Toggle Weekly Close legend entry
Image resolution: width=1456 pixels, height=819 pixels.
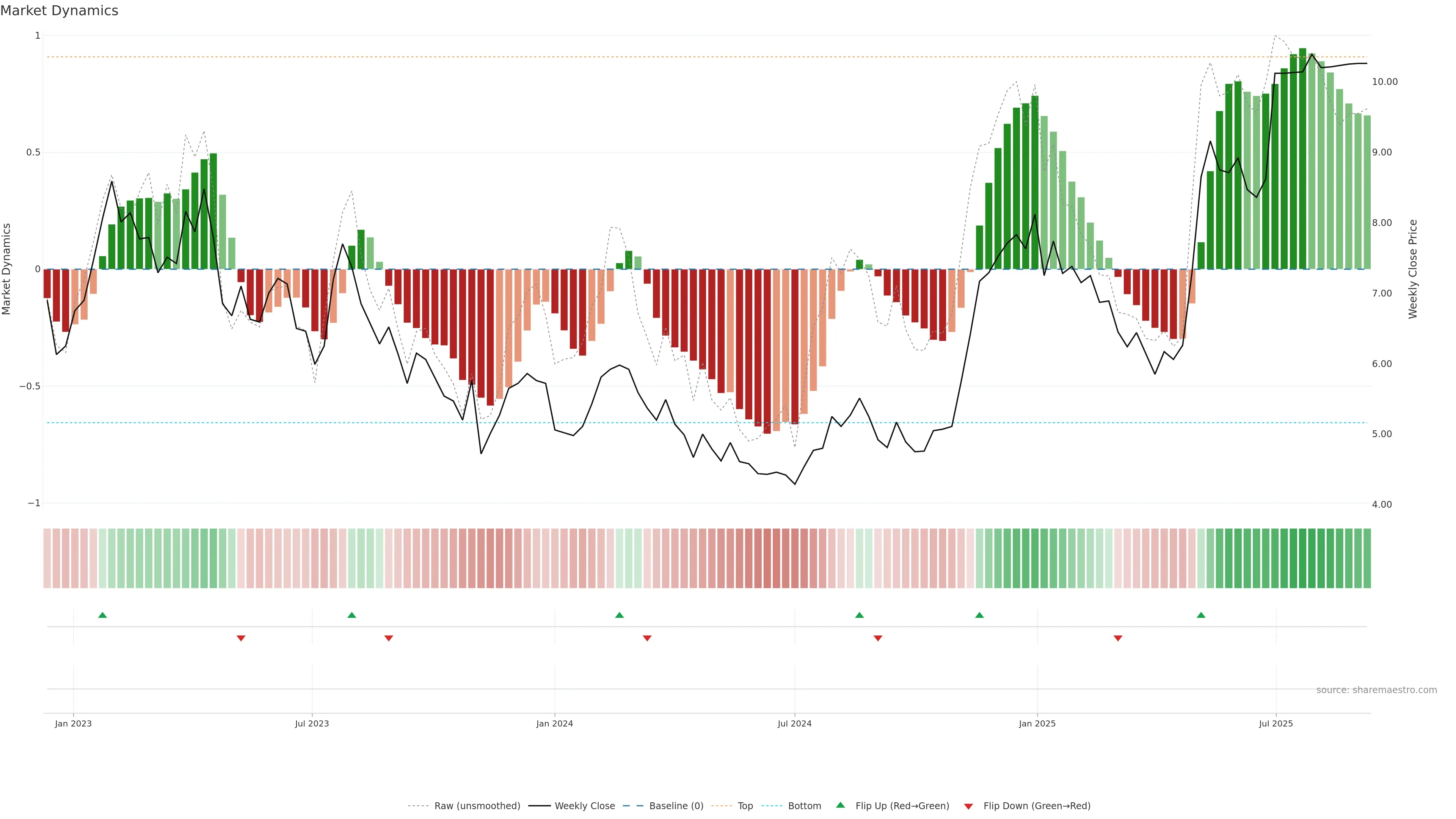[584, 806]
